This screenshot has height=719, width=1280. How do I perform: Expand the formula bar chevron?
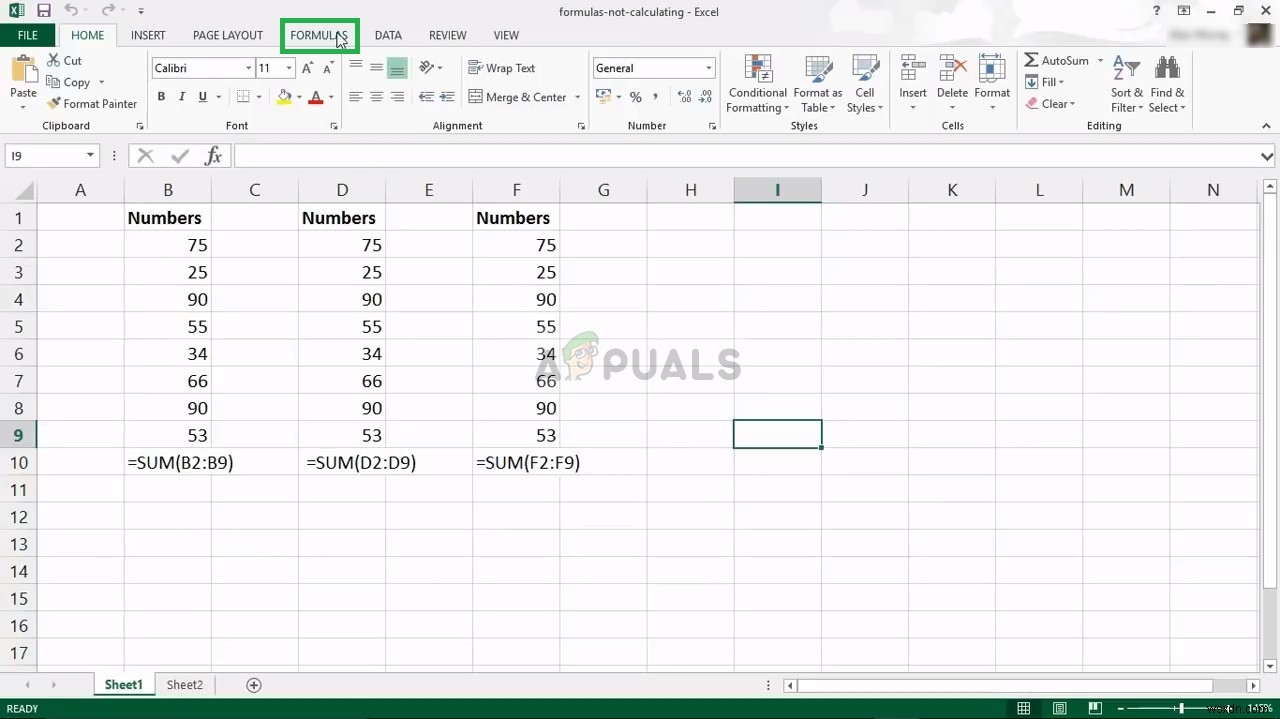(x=1267, y=156)
